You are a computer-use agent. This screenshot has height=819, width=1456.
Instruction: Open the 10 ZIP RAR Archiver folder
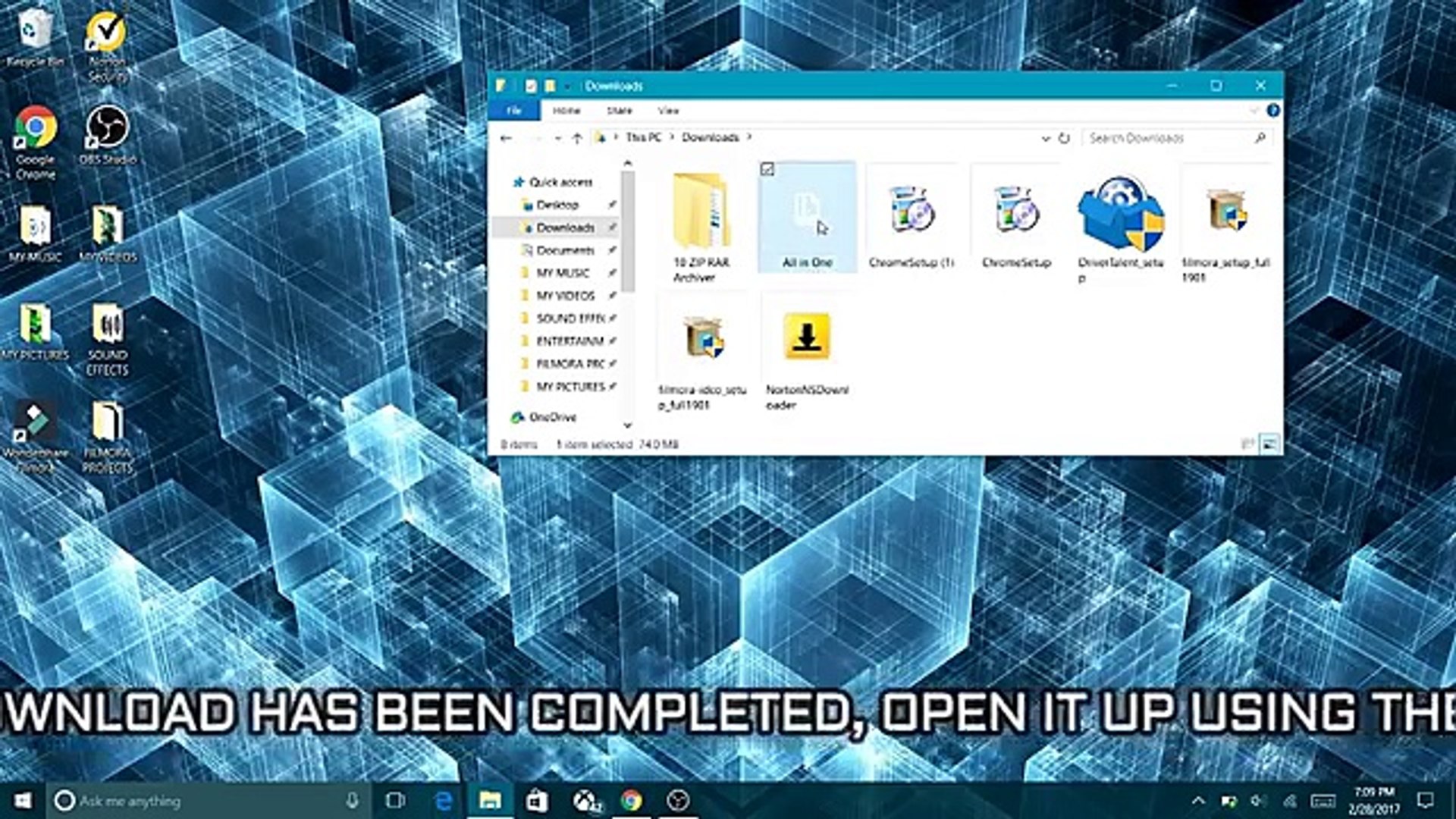pyautogui.click(x=701, y=211)
